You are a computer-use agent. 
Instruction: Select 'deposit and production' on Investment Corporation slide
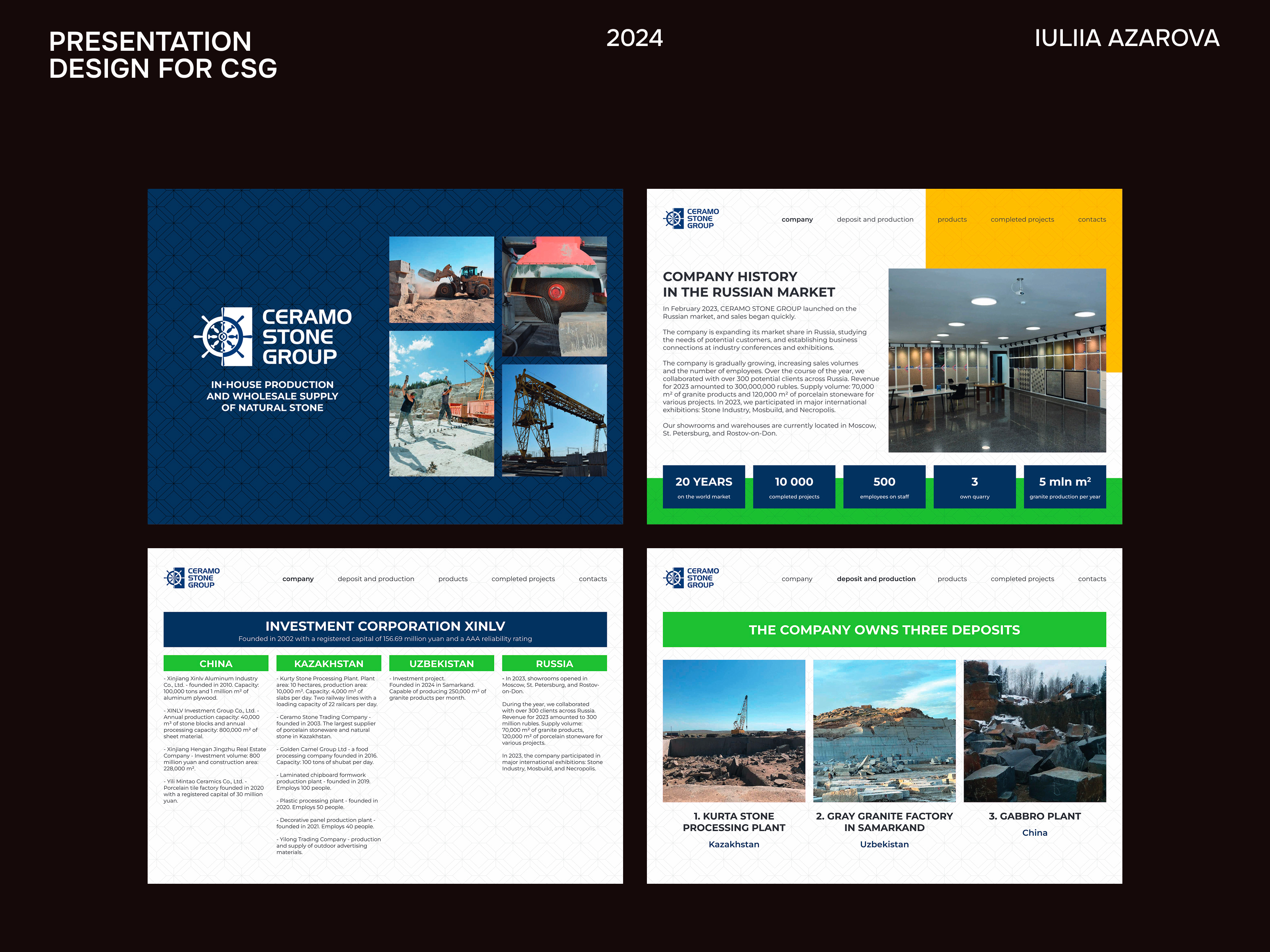click(x=376, y=579)
